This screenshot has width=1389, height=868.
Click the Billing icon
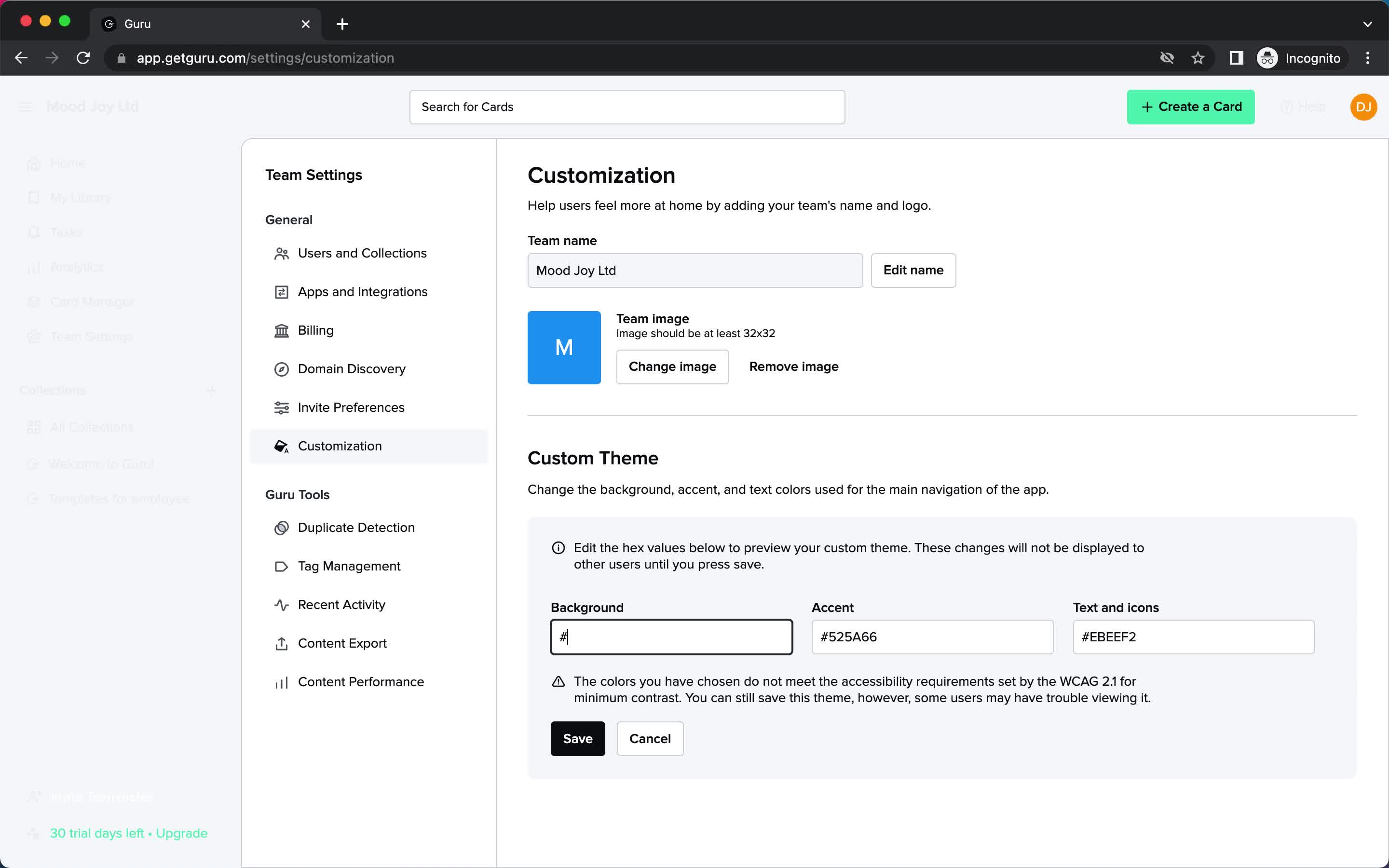pos(281,330)
